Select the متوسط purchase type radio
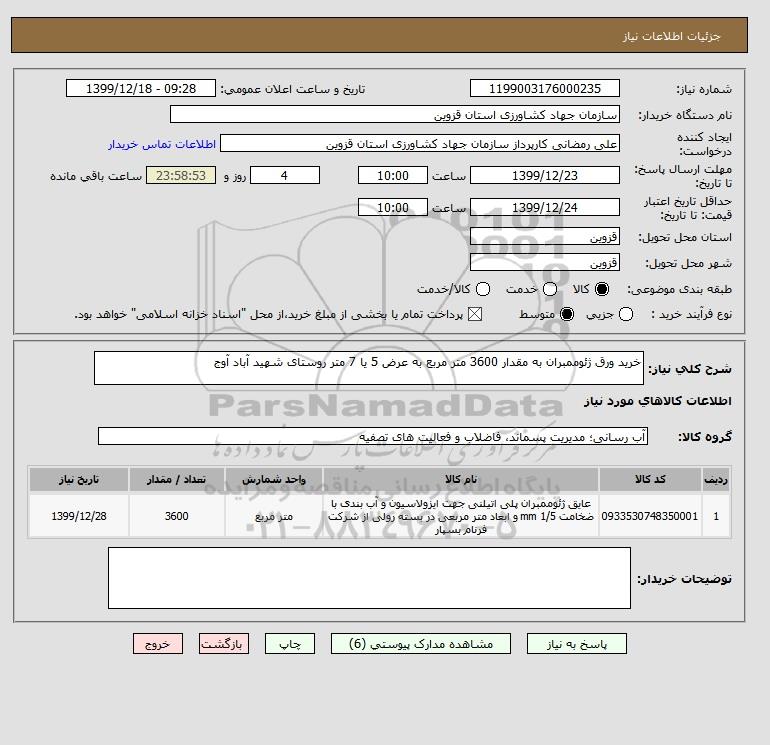The width and height of the screenshot is (770, 745). coord(567,314)
